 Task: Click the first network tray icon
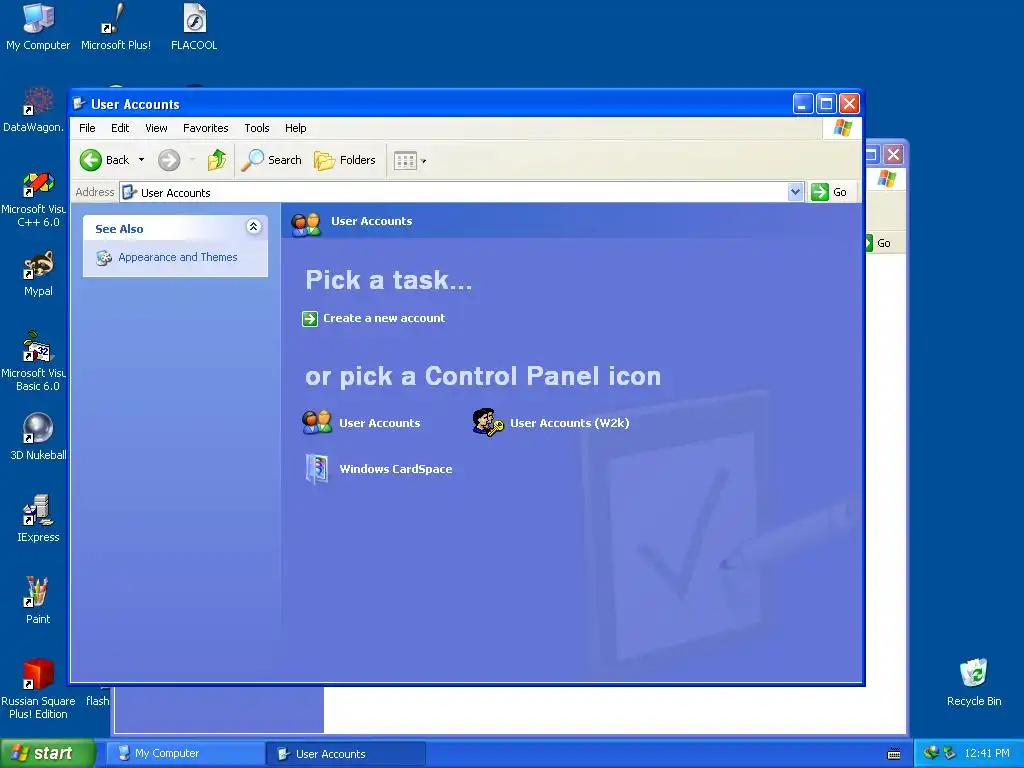(931, 753)
